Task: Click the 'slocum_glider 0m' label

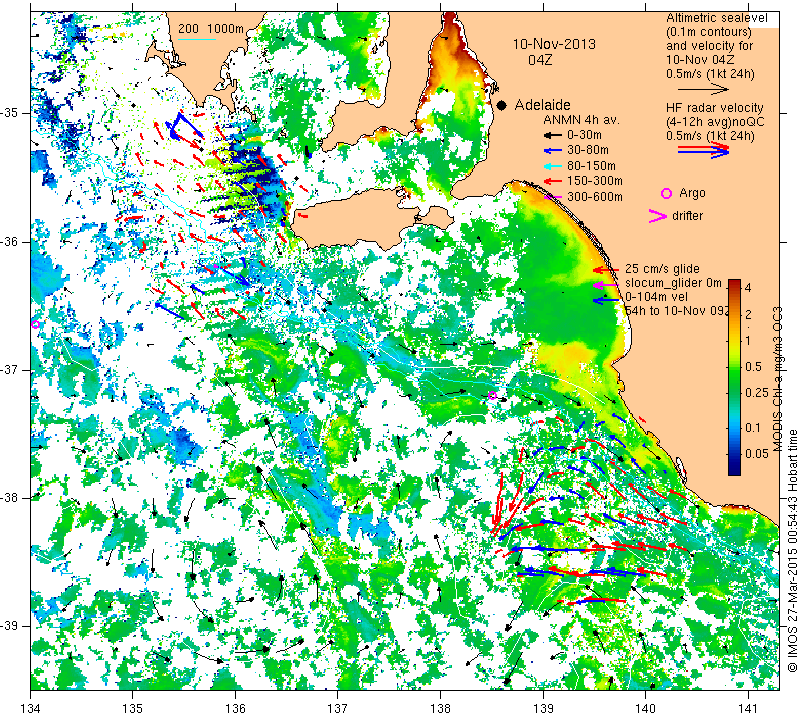Action: tap(673, 283)
